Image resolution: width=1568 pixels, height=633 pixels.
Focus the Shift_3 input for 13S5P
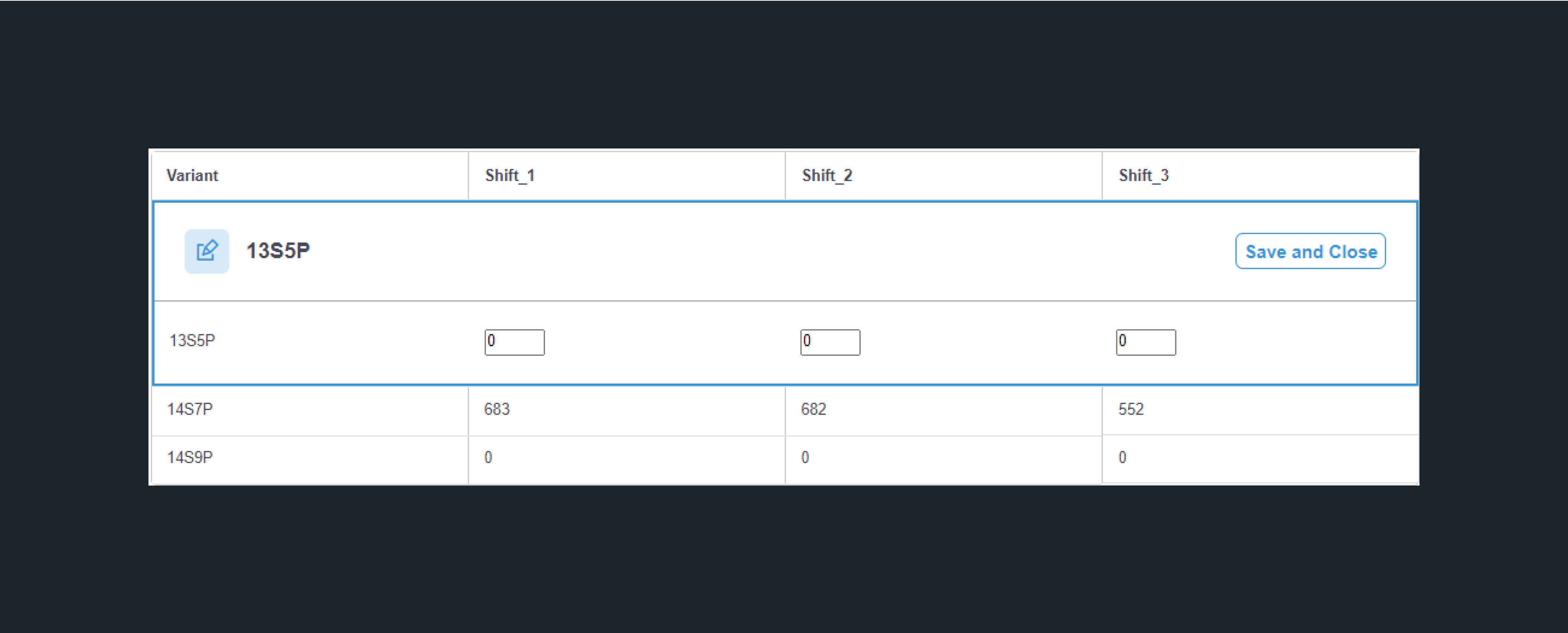1146,342
